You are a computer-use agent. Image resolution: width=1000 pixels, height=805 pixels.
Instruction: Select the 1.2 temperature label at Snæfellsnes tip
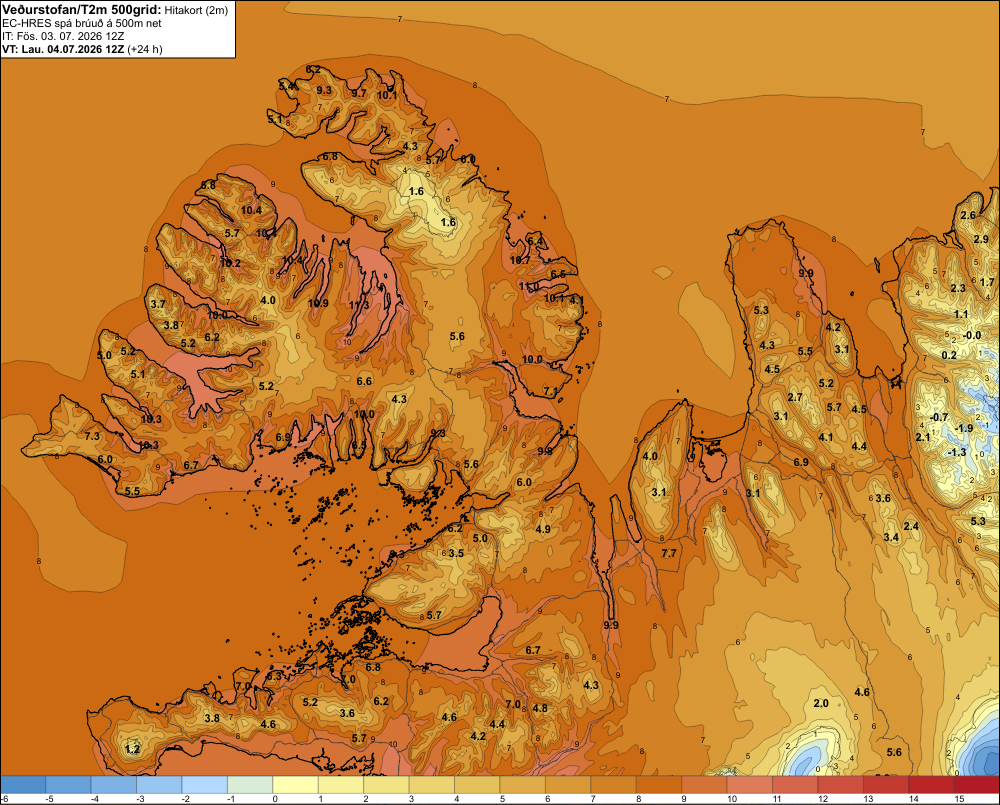132,748
